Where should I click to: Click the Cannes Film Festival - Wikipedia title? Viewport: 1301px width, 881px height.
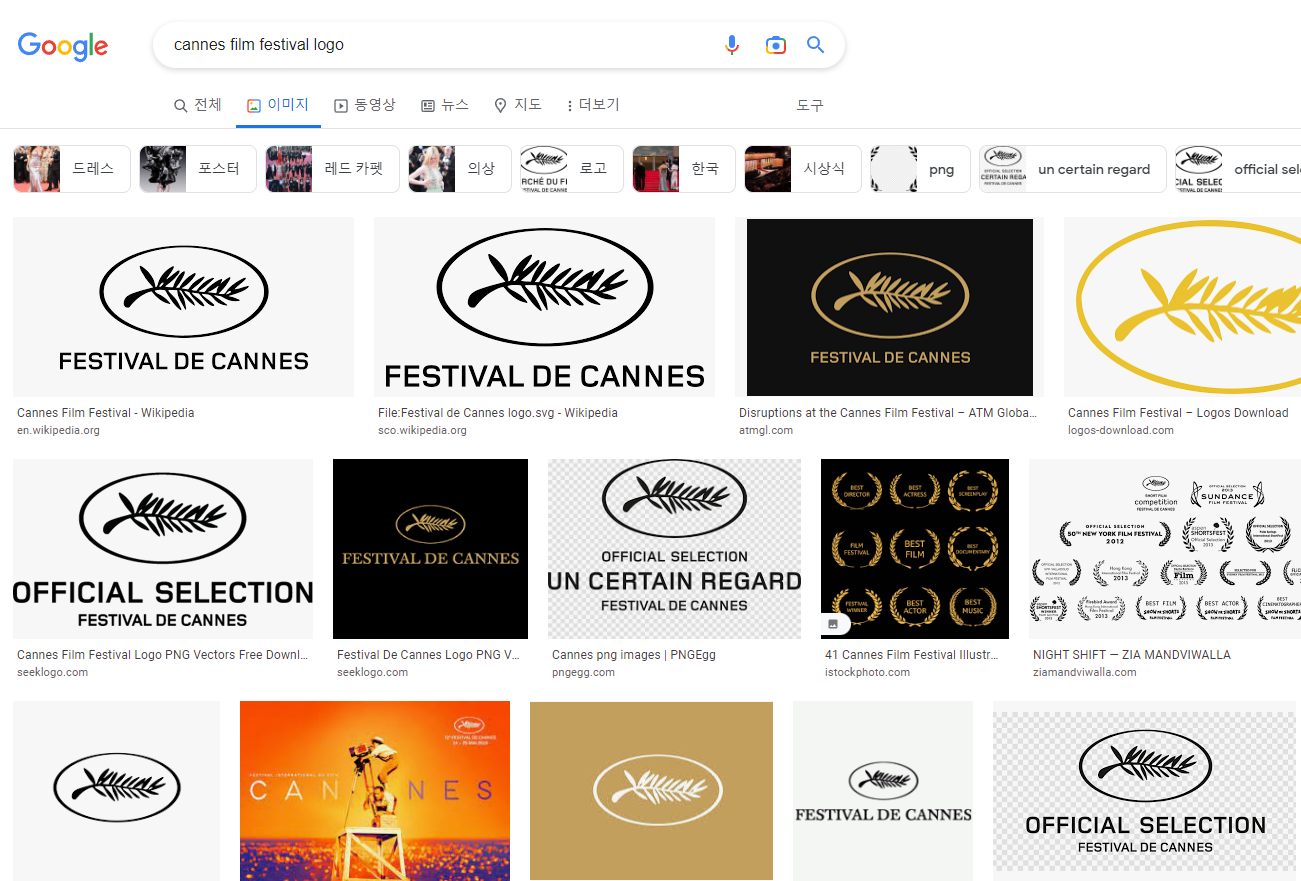(x=106, y=413)
